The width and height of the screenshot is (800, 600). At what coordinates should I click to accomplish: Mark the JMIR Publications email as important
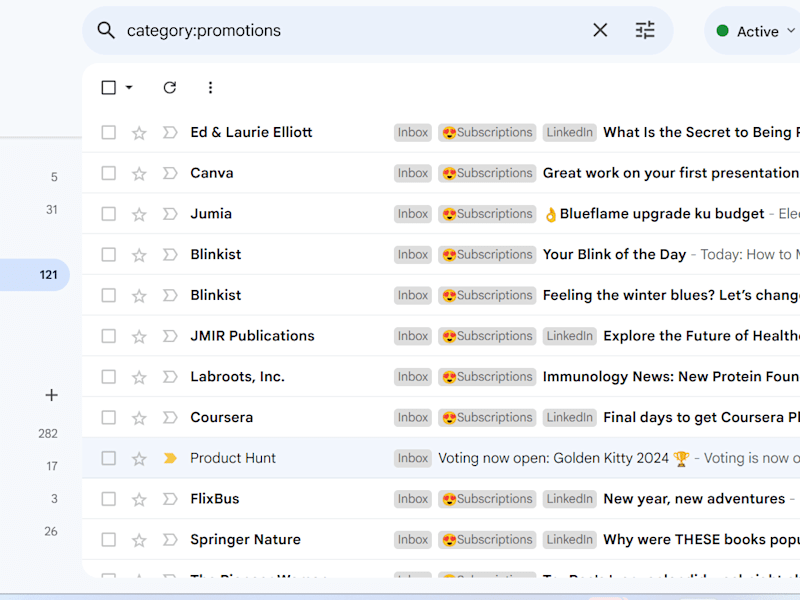[170, 336]
